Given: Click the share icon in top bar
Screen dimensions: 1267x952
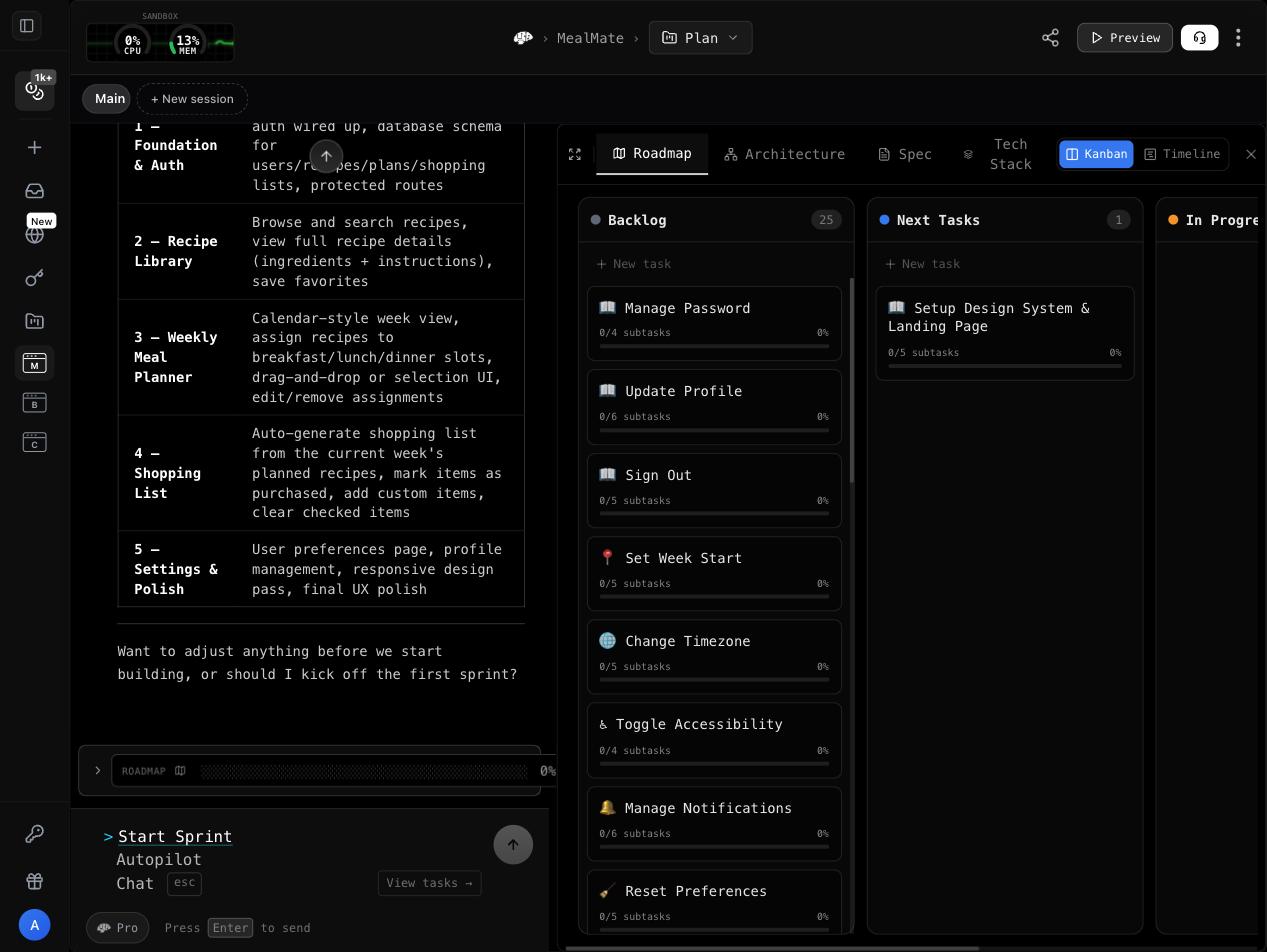Looking at the screenshot, I should [x=1050, y=38].
